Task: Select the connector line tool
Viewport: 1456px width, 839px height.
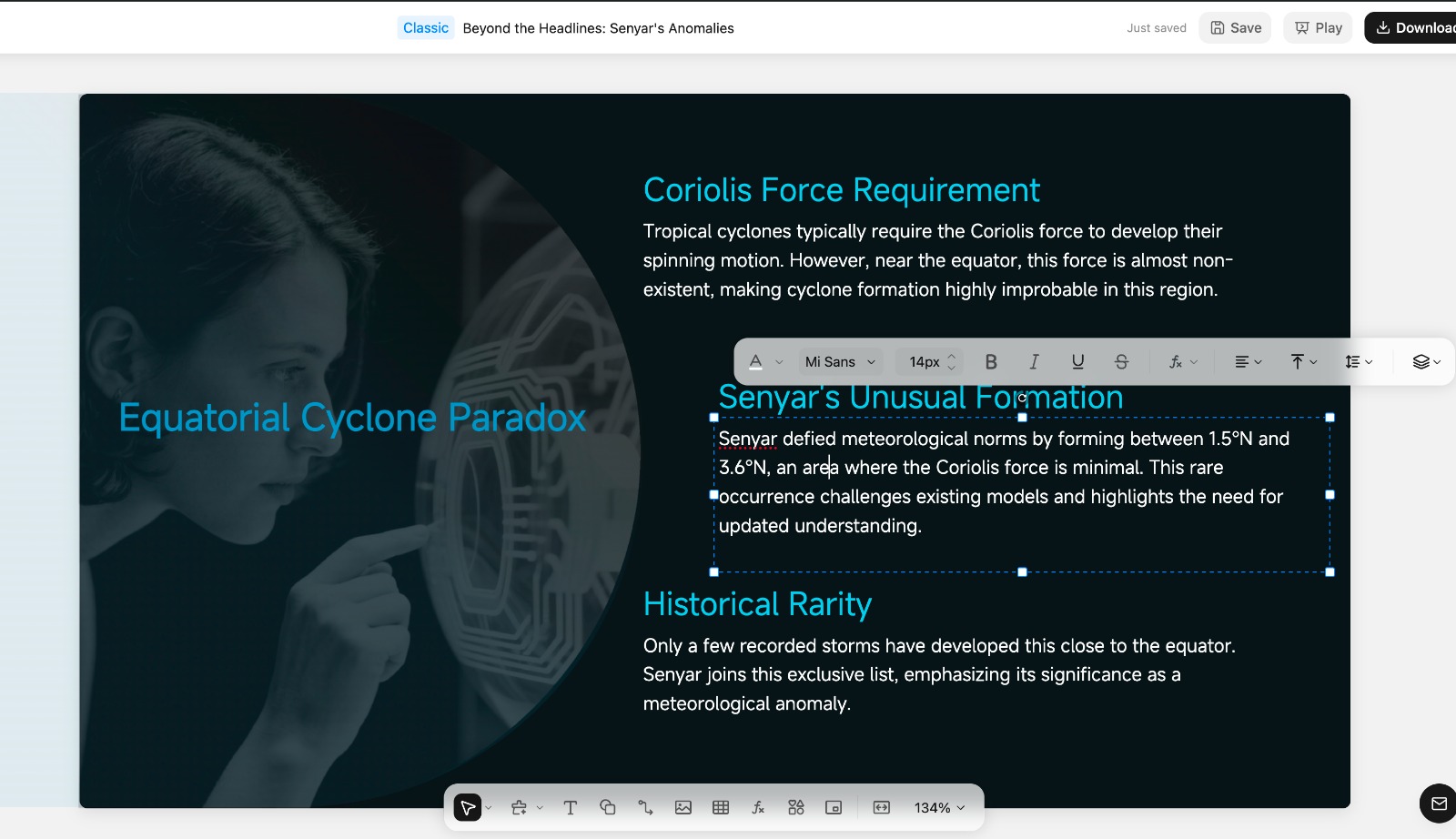Action: pos(645,807)
